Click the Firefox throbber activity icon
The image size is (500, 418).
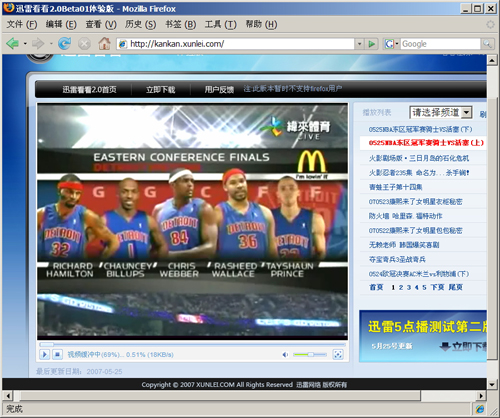(490, 24)
